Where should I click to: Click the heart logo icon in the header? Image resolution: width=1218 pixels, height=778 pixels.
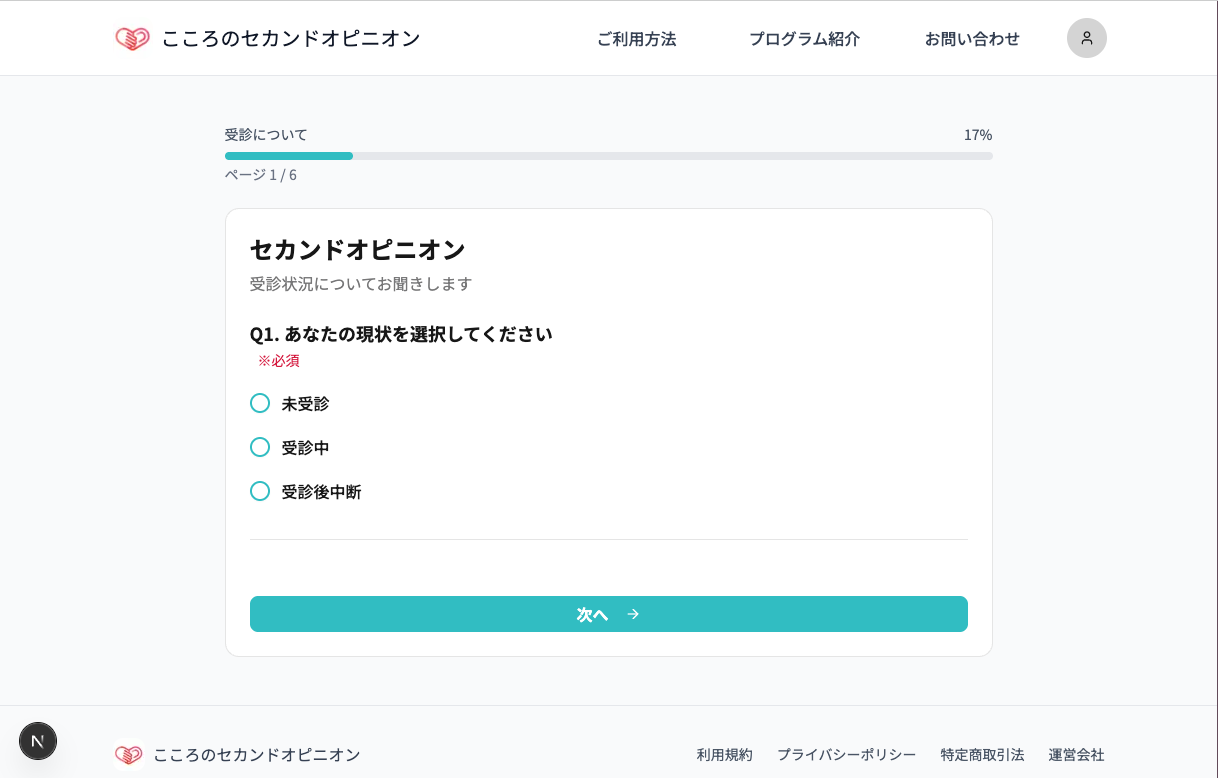coord(132,39)
